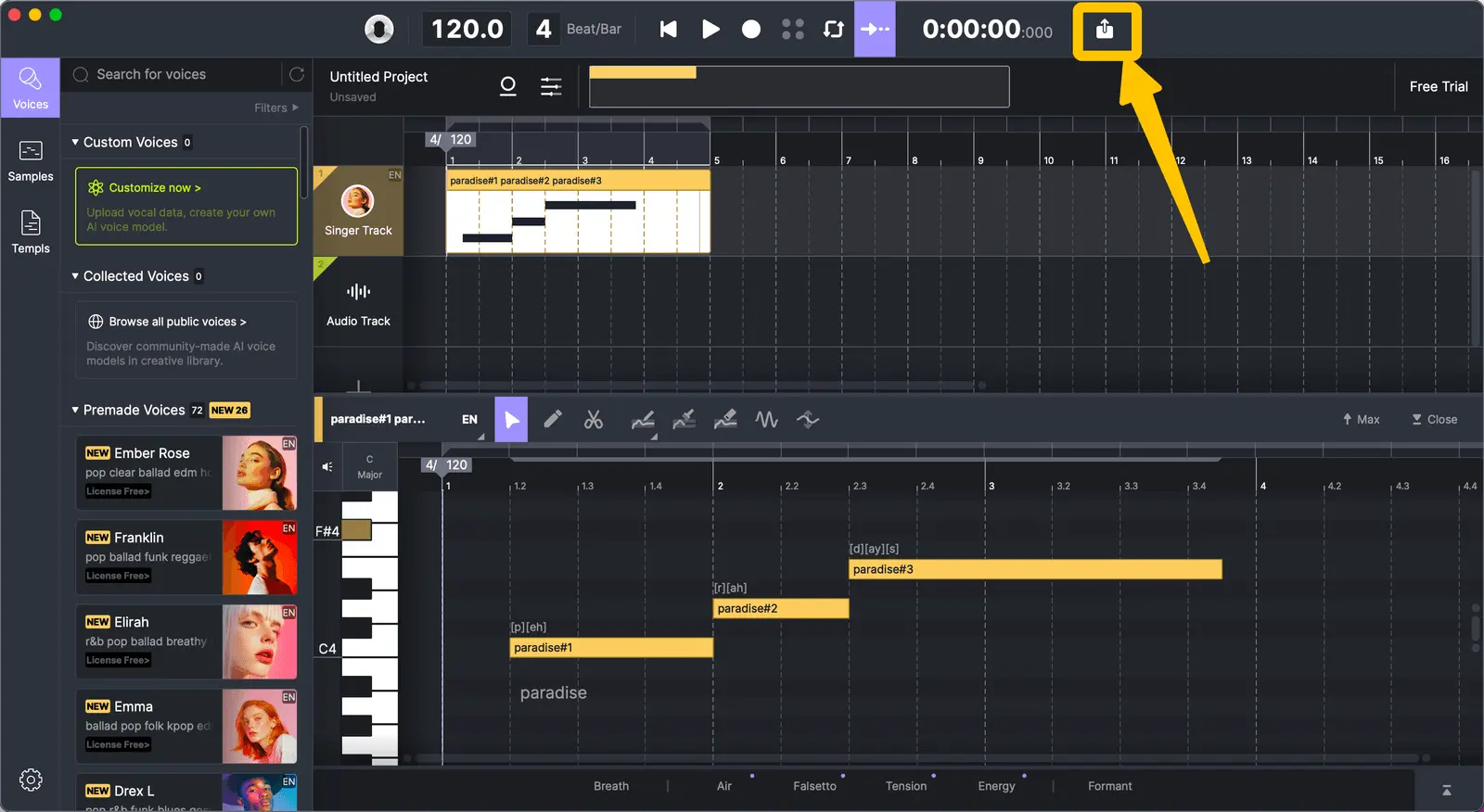
Task: Select the pencil draw tool
Action: point(552,420)
